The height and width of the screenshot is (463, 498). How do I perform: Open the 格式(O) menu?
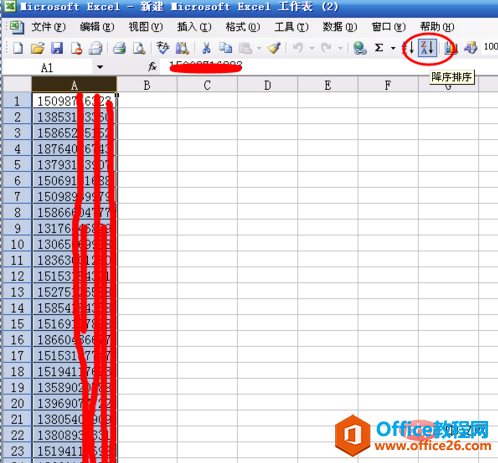click(x=243, y=27)
